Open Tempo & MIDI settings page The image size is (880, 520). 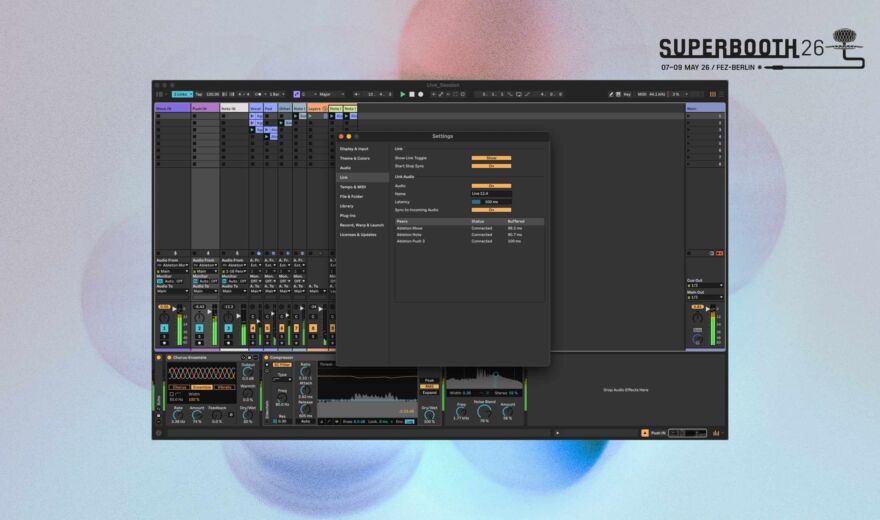point(352,187)
